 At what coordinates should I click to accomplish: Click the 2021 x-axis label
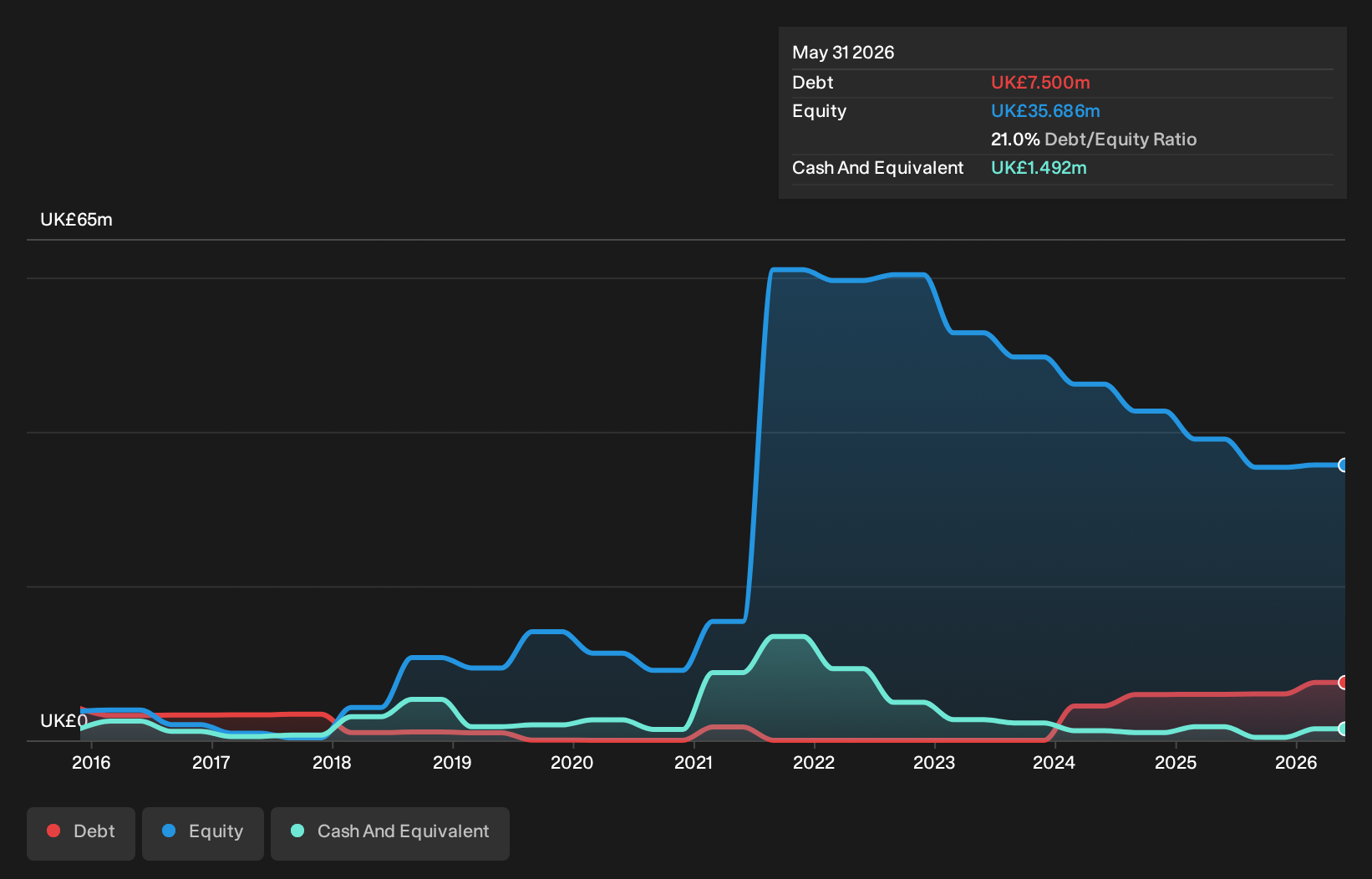[694, 762]
